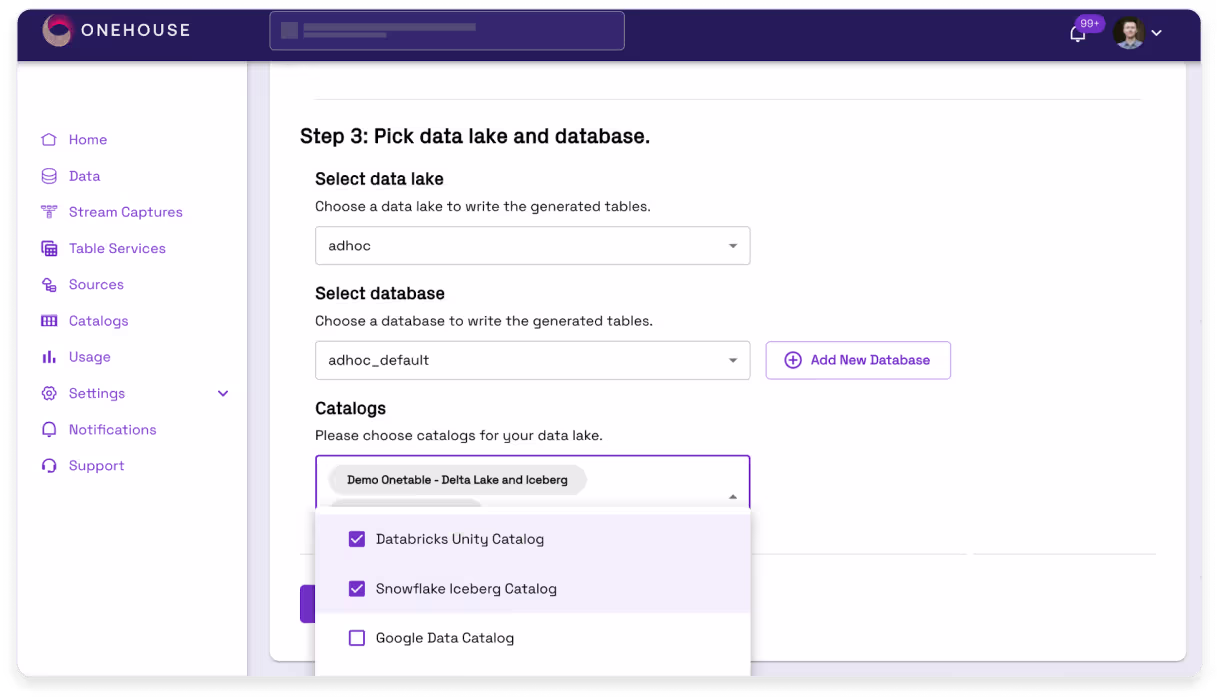Click the Table Services icon
The width and height of the screenshot is (1217, 699).
click(49, 248)
